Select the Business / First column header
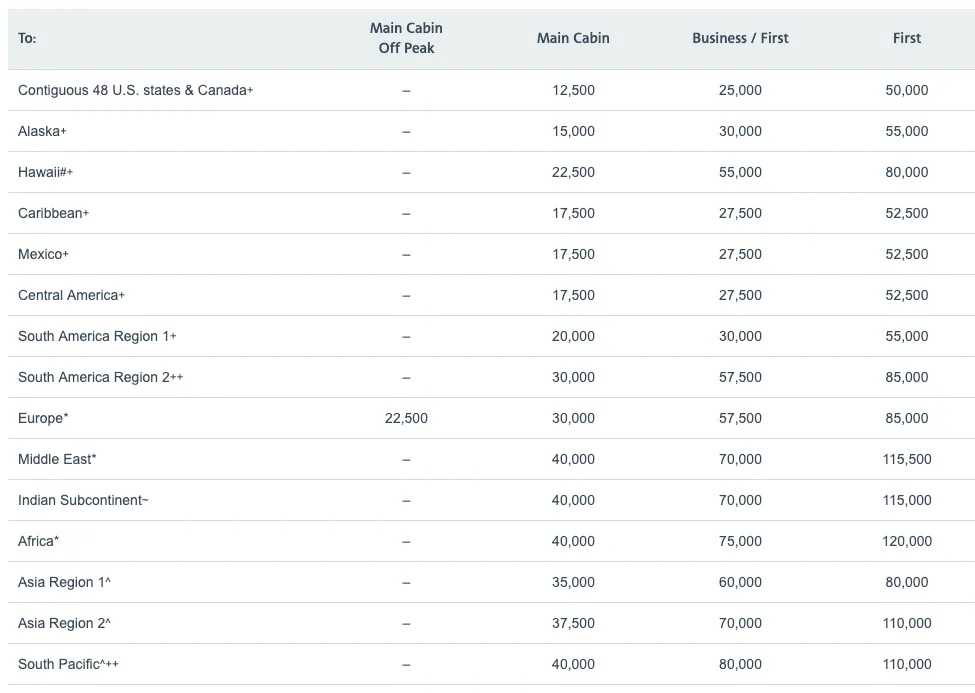Image resolution: width=975 pixels, height=693 pixels. tap(740, 38)
